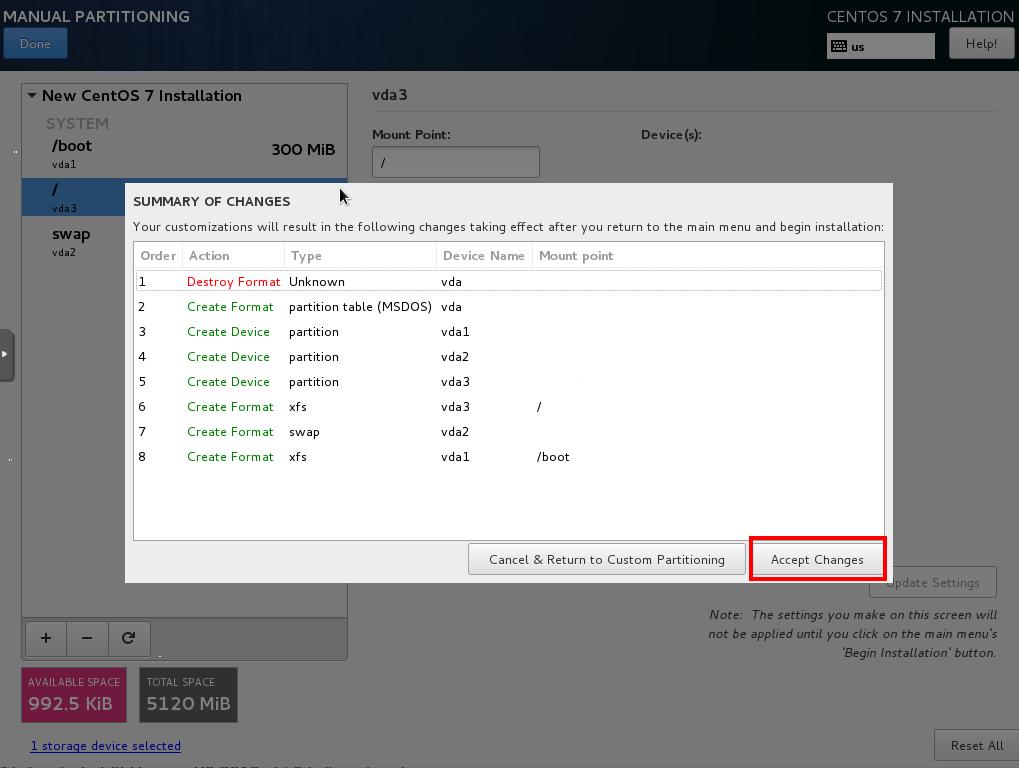Screen dimensions: 1019x768
Task: Select the partition table (MSDOS) row
Action: point(509,307)
